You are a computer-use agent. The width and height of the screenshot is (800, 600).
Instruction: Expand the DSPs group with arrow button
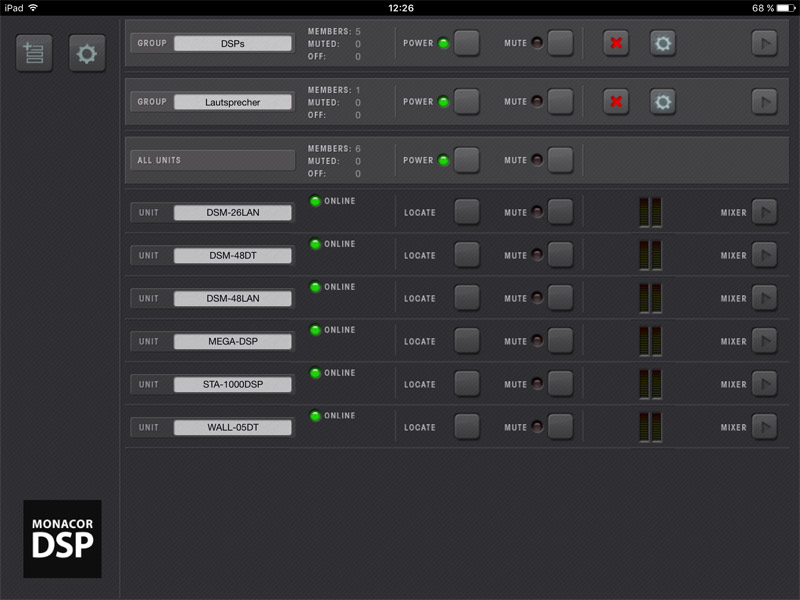click(x=764, y=43)
